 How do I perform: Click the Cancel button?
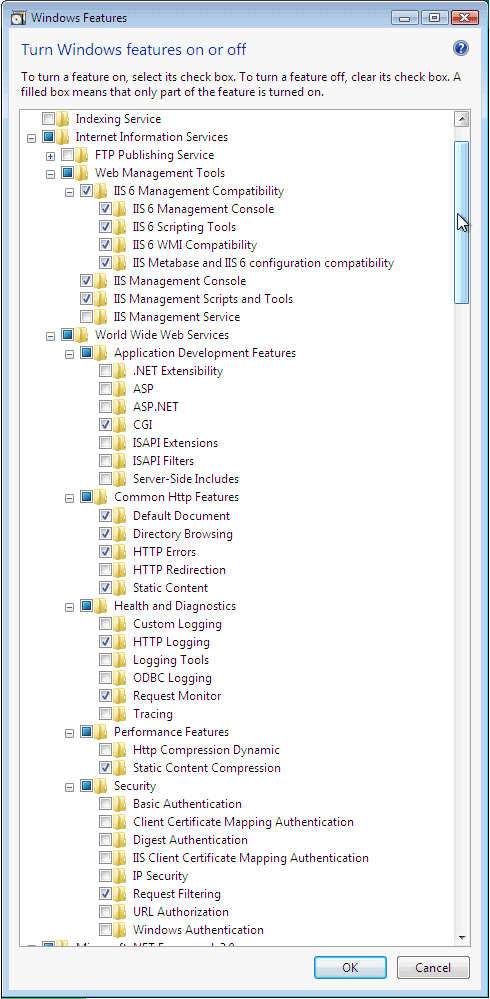click(x=433, y=967)
